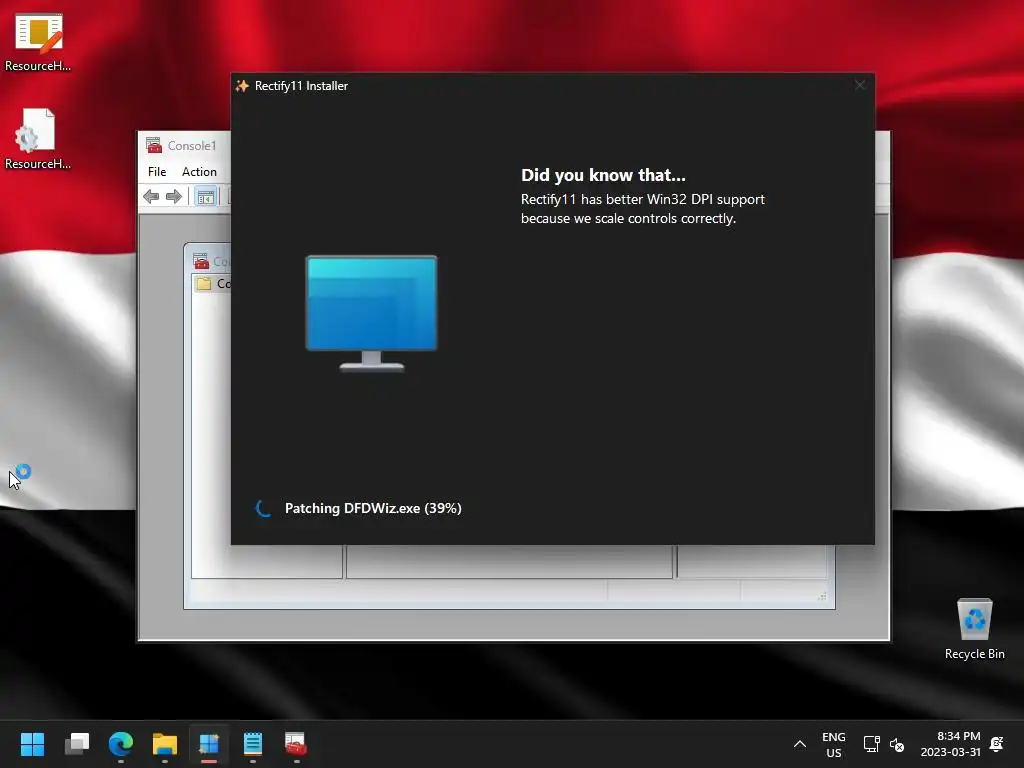
Task: Toggle Show/Hide Console Tree in Console1 toolbar
Action: tap(206, 197)
